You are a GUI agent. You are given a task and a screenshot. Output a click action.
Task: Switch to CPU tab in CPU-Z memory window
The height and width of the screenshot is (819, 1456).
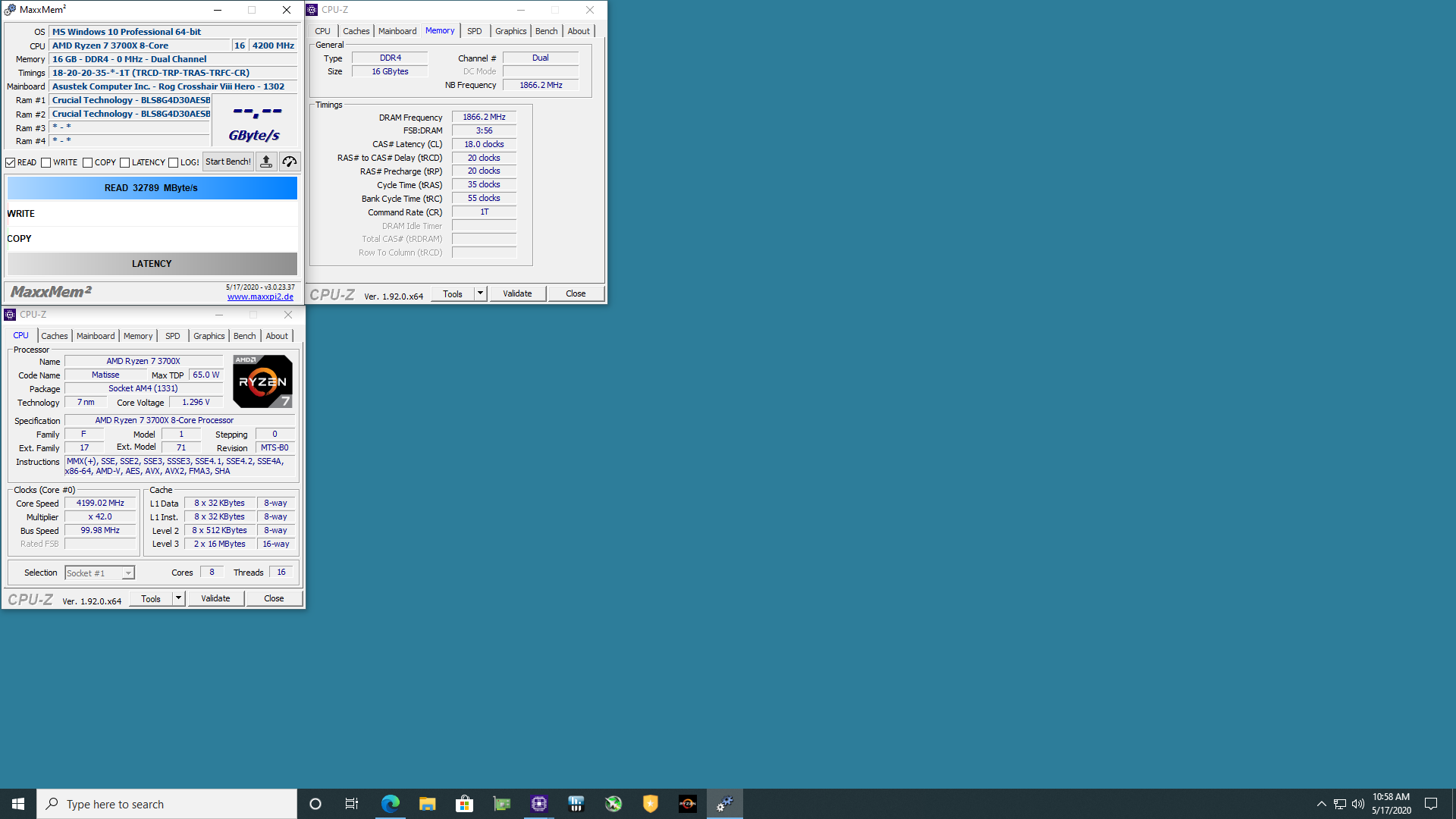click(322, 31)
